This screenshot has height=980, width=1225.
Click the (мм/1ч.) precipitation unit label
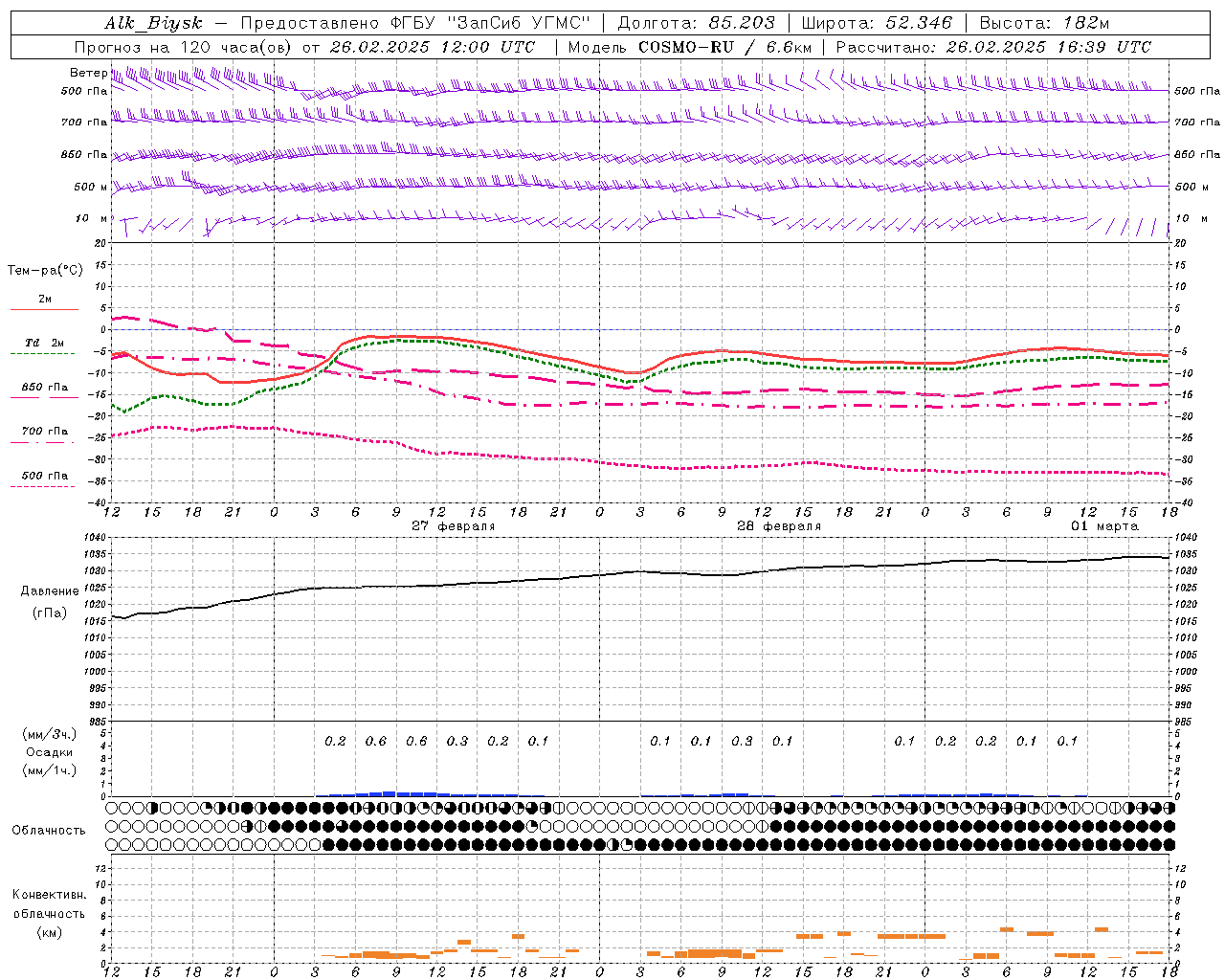(50, 770)
